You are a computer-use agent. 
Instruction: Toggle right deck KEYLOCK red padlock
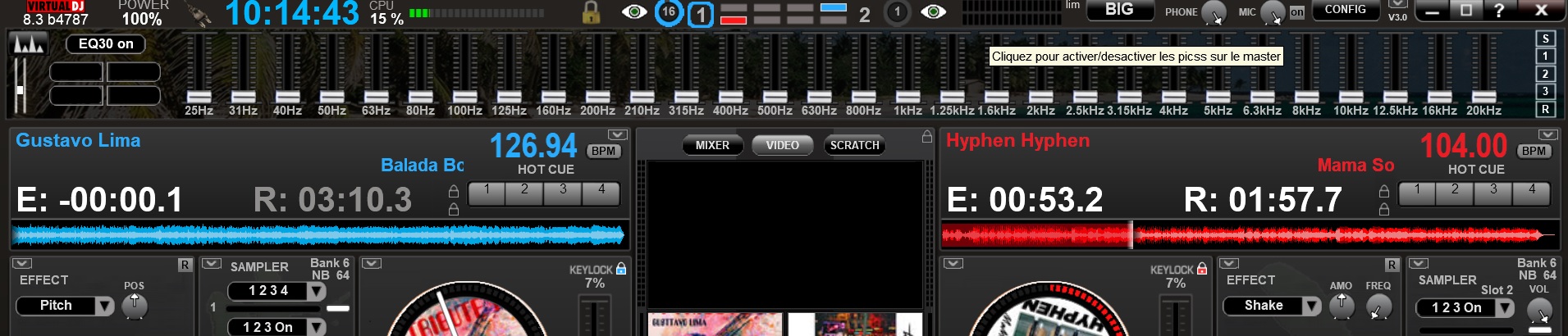click(1202, 269)
